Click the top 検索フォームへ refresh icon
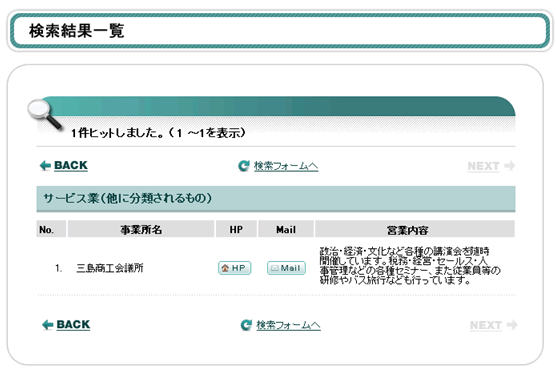 (x=244, y=166)
